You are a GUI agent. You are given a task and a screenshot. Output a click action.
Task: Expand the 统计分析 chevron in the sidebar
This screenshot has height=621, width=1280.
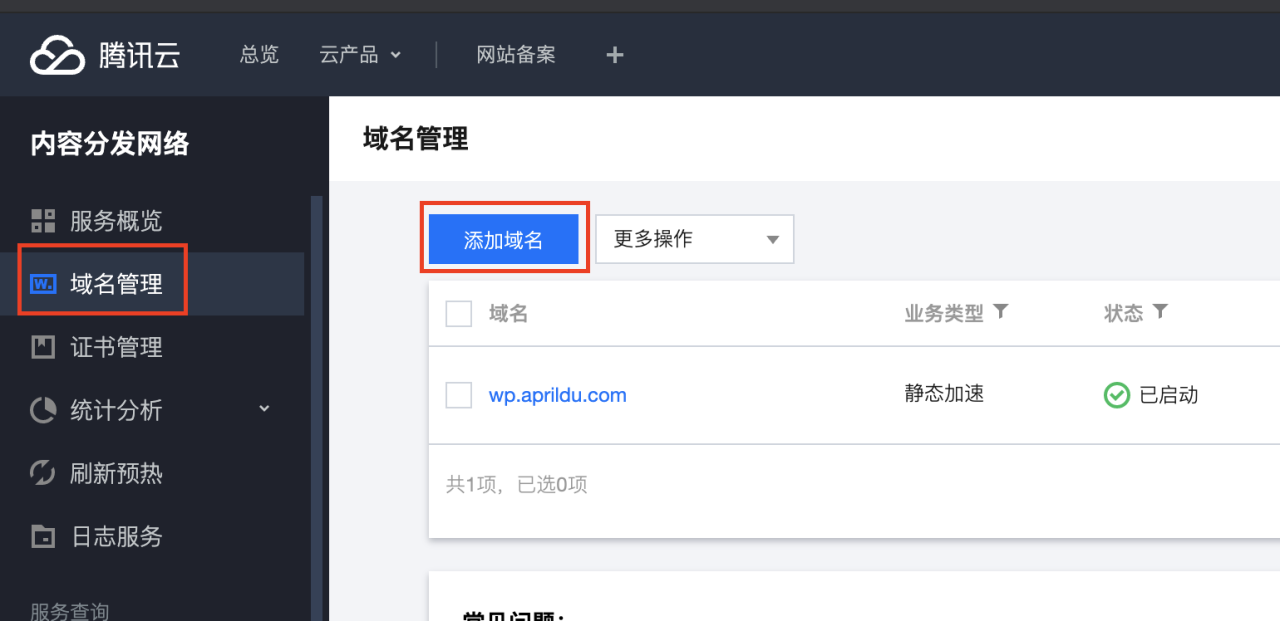pos(264,409)
